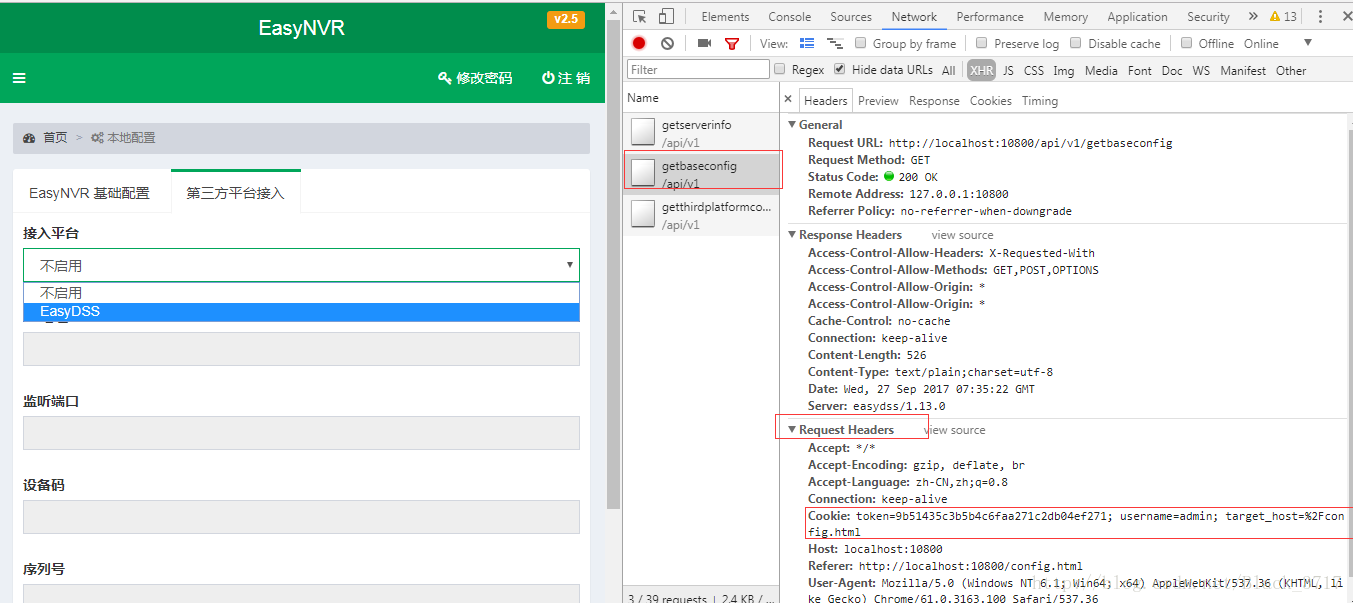
Task: Check the Disable cache option
Action: click(1075, 43)
